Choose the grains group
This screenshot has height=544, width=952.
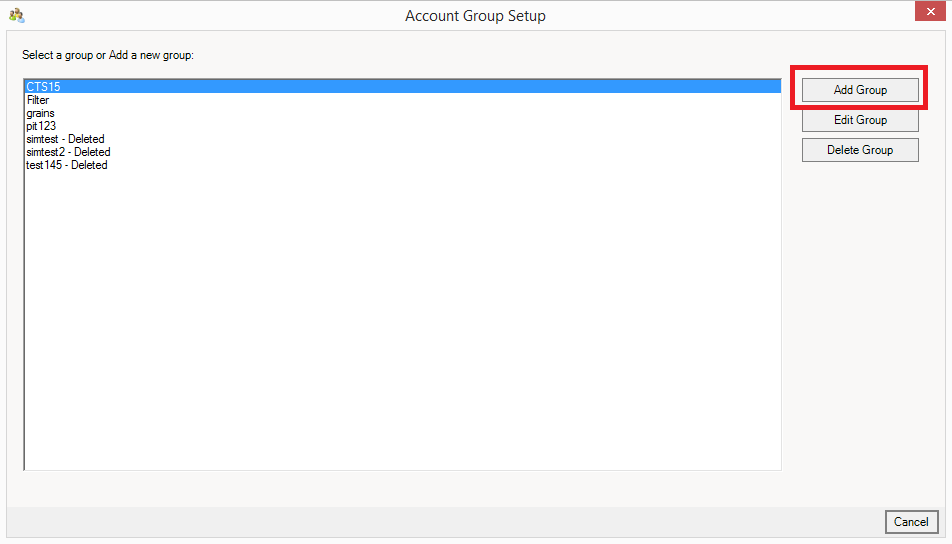[41, 113]
